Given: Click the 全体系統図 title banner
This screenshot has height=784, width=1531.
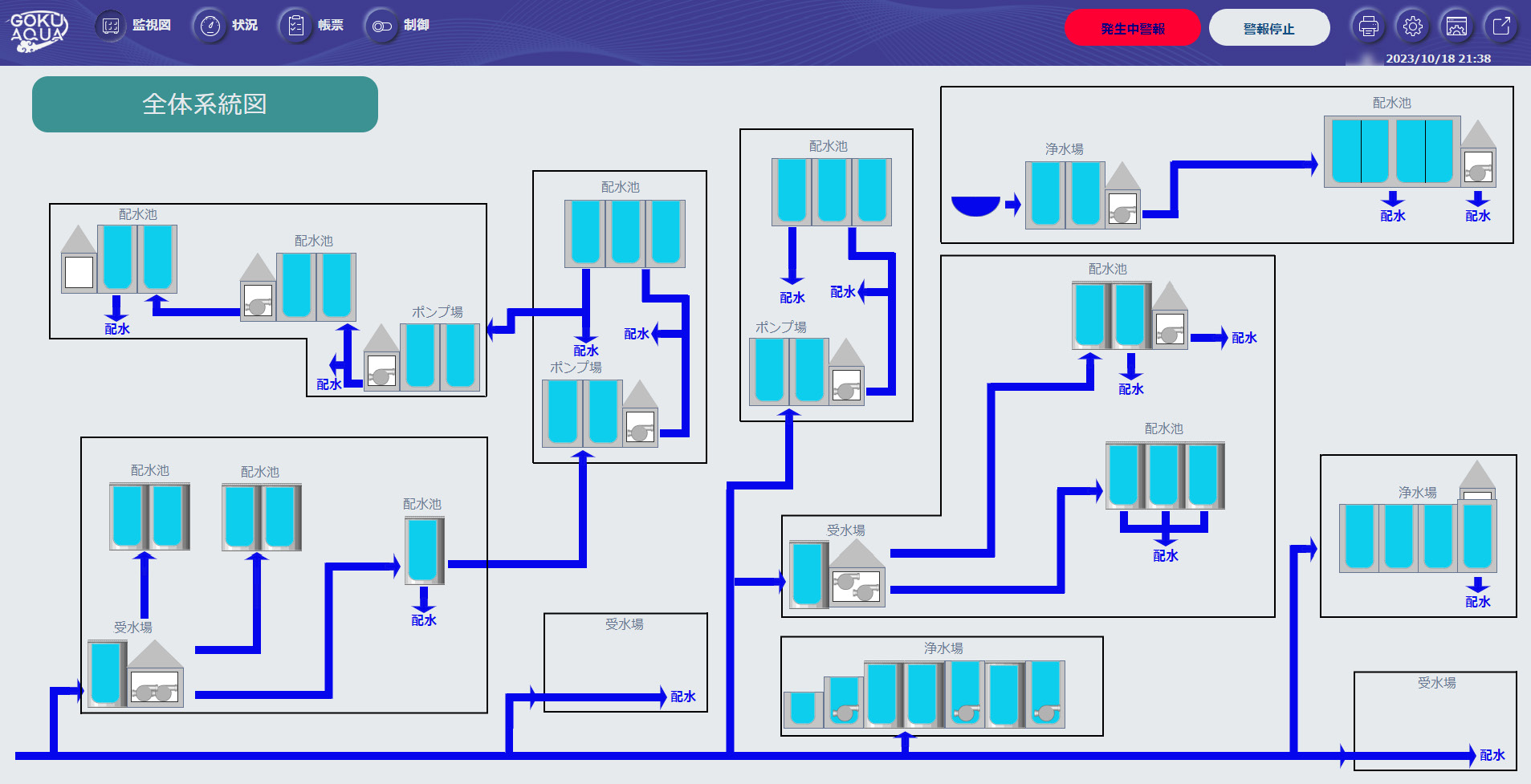Looking at the screenshot, I should tap(205, 104).
